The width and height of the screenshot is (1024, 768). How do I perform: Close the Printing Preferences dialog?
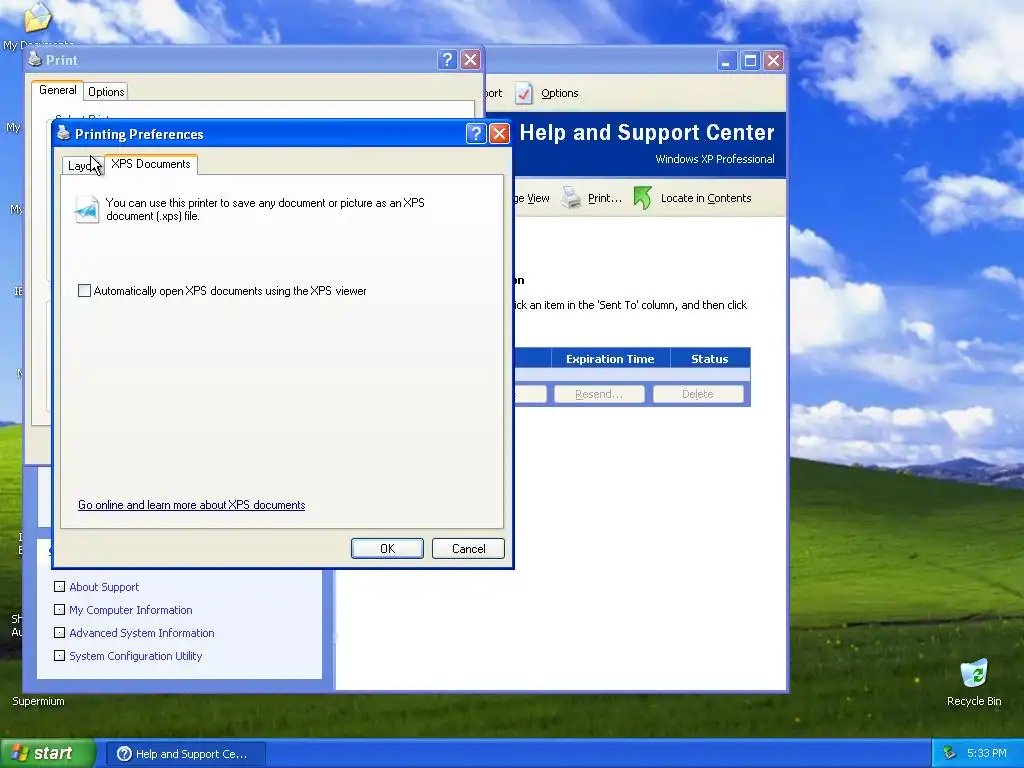(500, 133)
